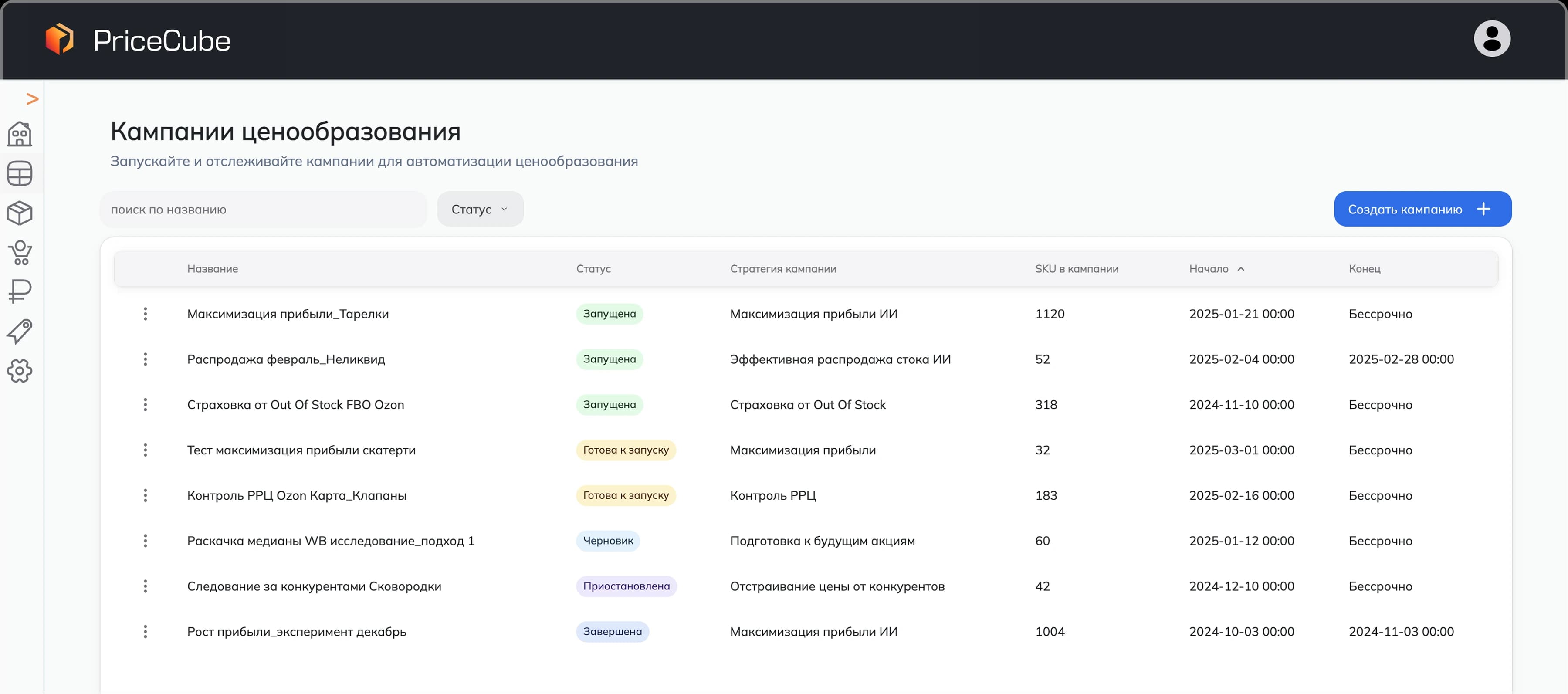The image size is (1568, 694).
Task: Open the ruble pricing icon in sidebar
Action: point(20,291)
